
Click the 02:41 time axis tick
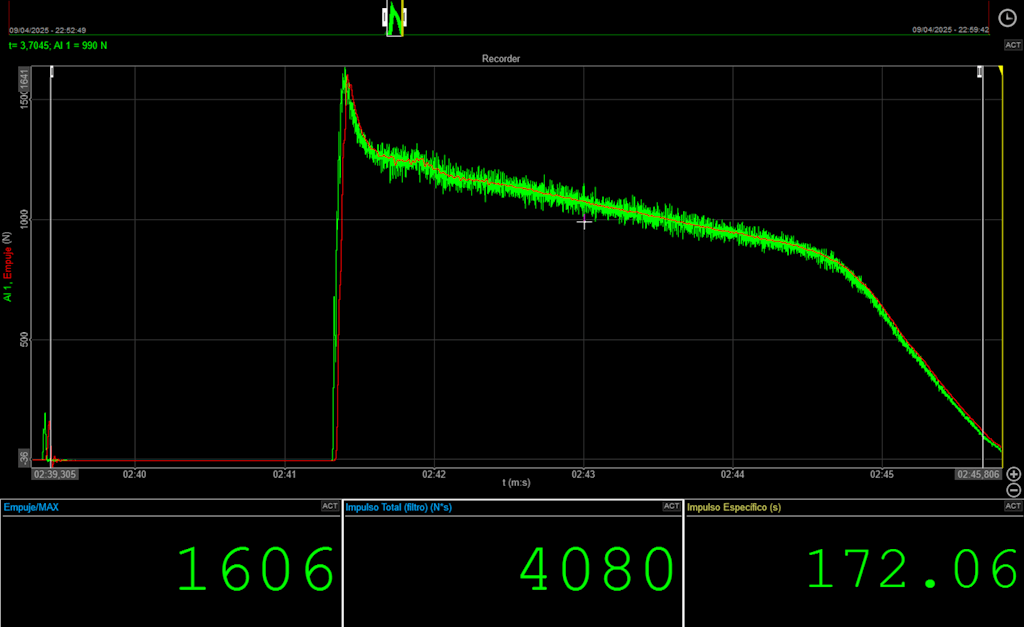(x=284, y=474)
